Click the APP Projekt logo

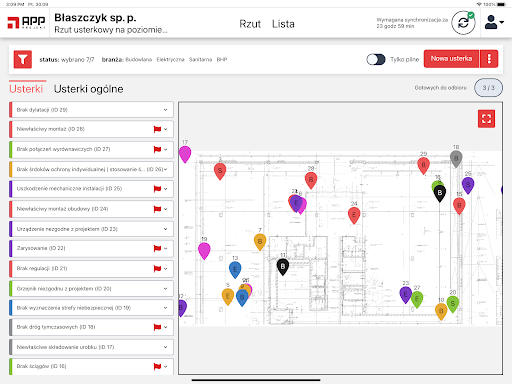point(26,23)
